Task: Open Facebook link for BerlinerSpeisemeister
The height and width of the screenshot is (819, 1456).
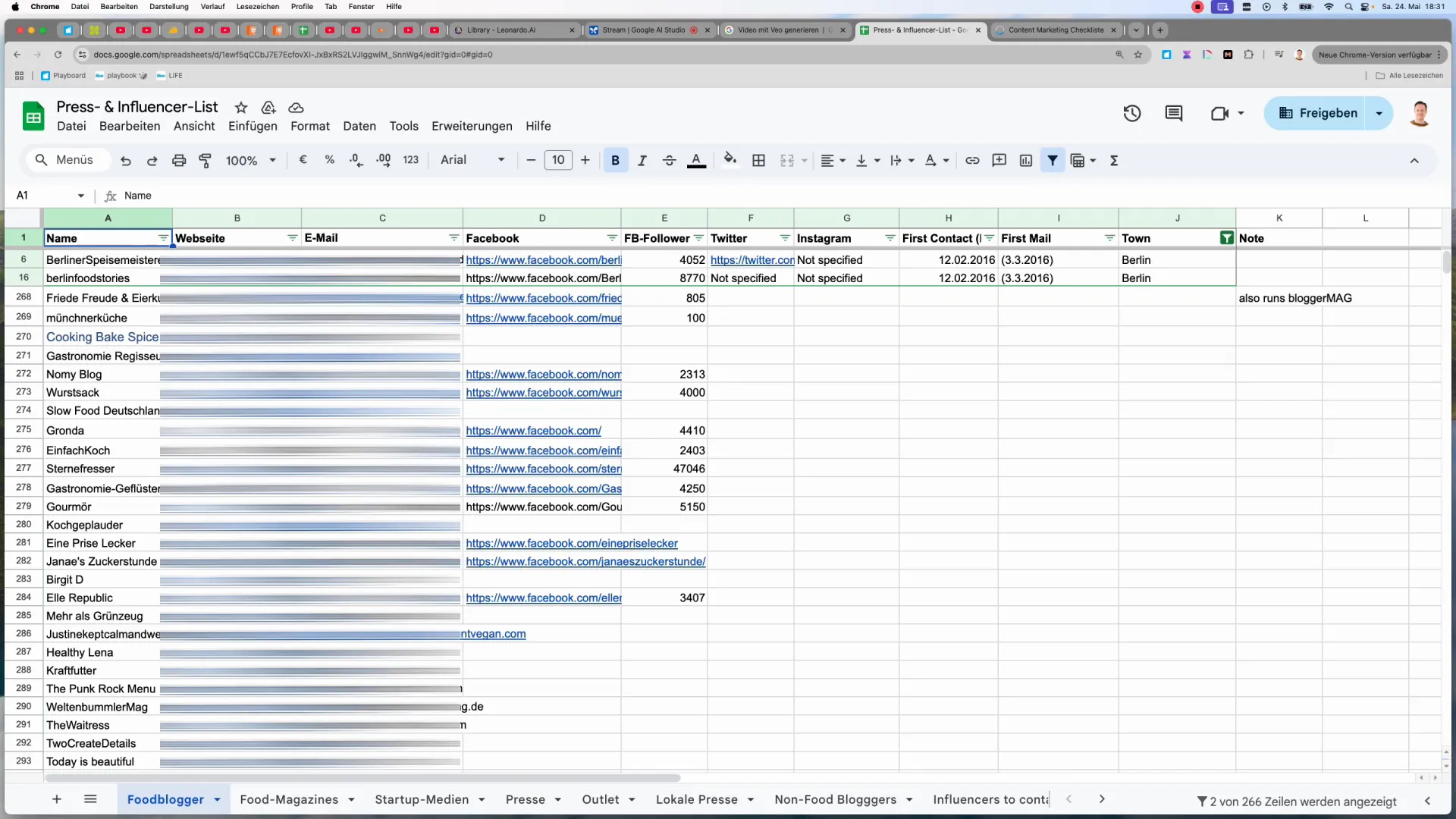Action: pos(543,260)
